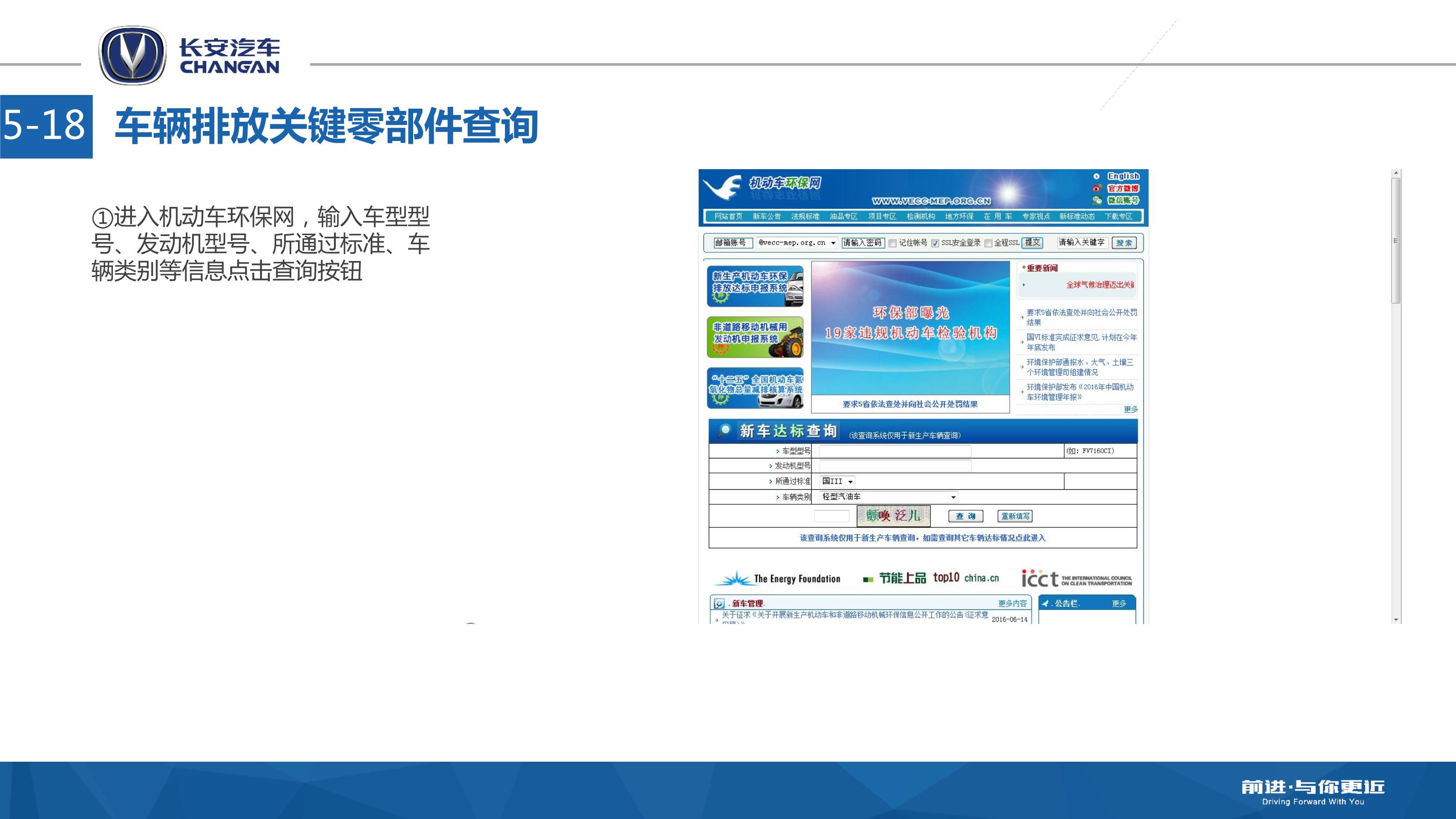Screen dimensions: 1456x819
Task: Open the non-road machinery engine declaration banner
Action: point(754,337)
